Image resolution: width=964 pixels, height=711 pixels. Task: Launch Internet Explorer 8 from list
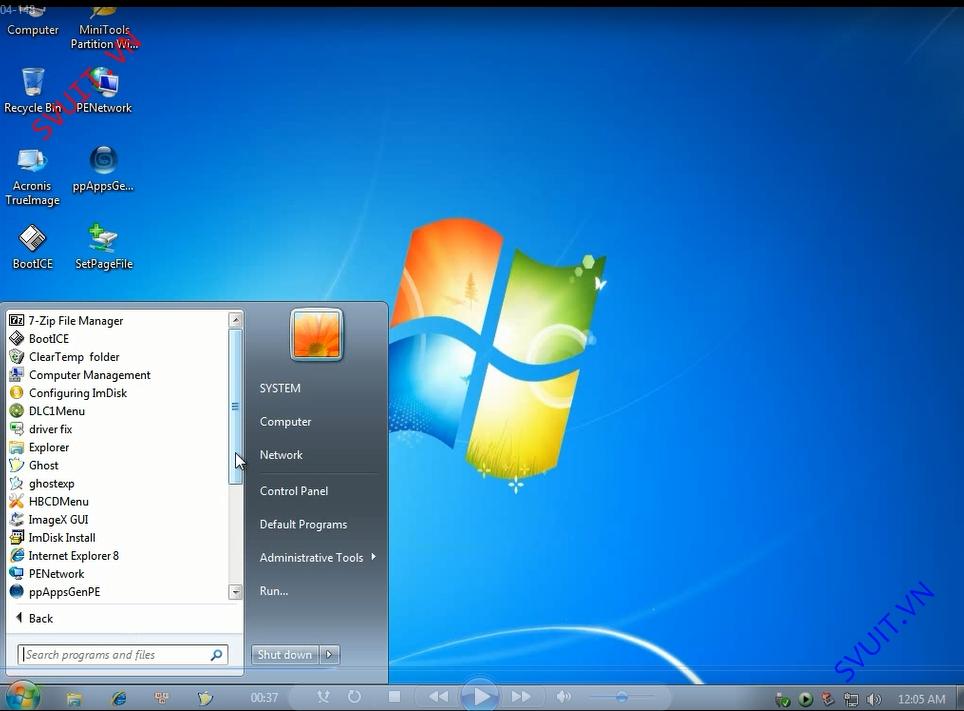[x=65, y=555]
